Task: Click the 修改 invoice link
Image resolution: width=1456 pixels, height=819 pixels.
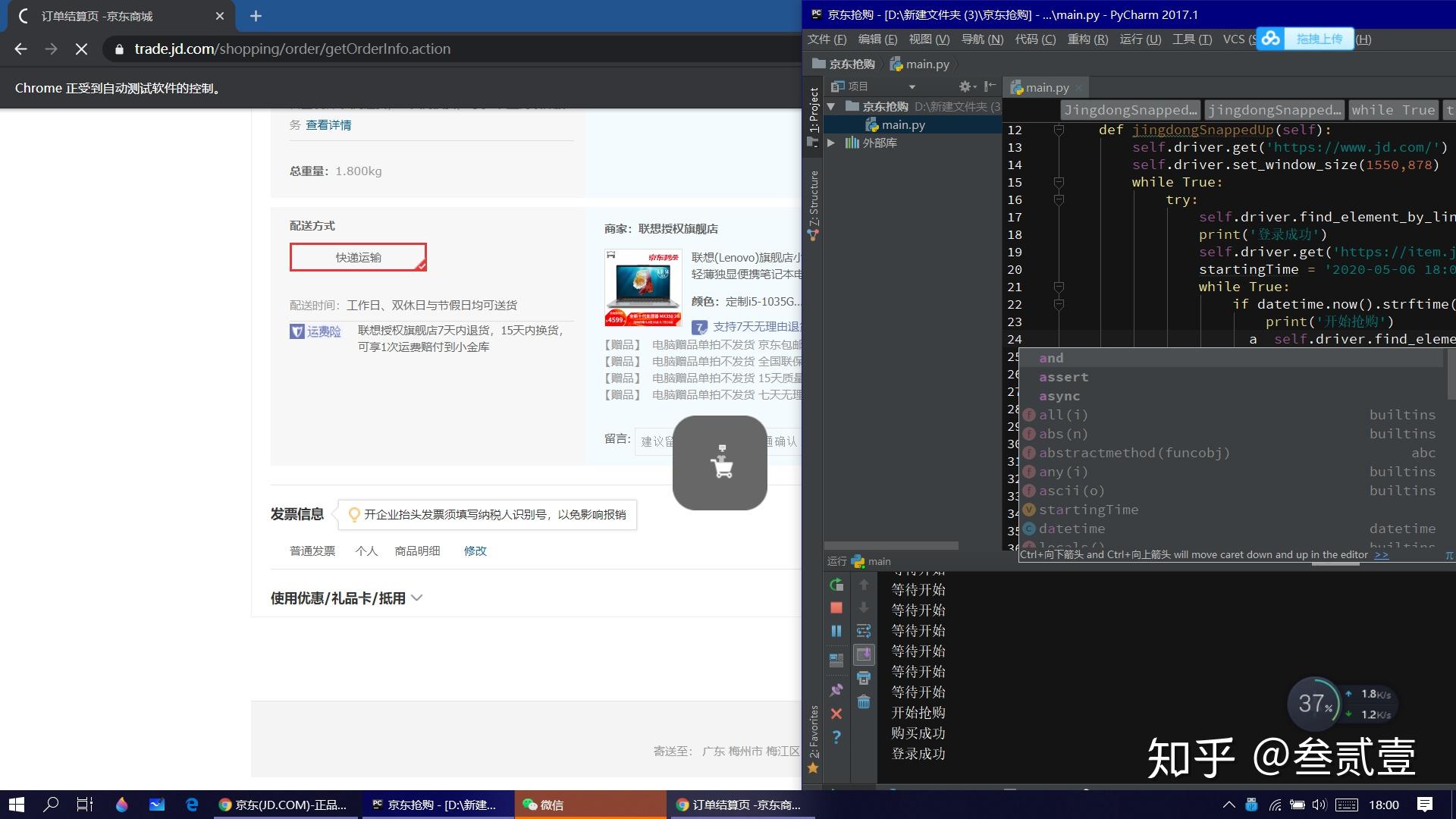Action: [x=475, y=551]
